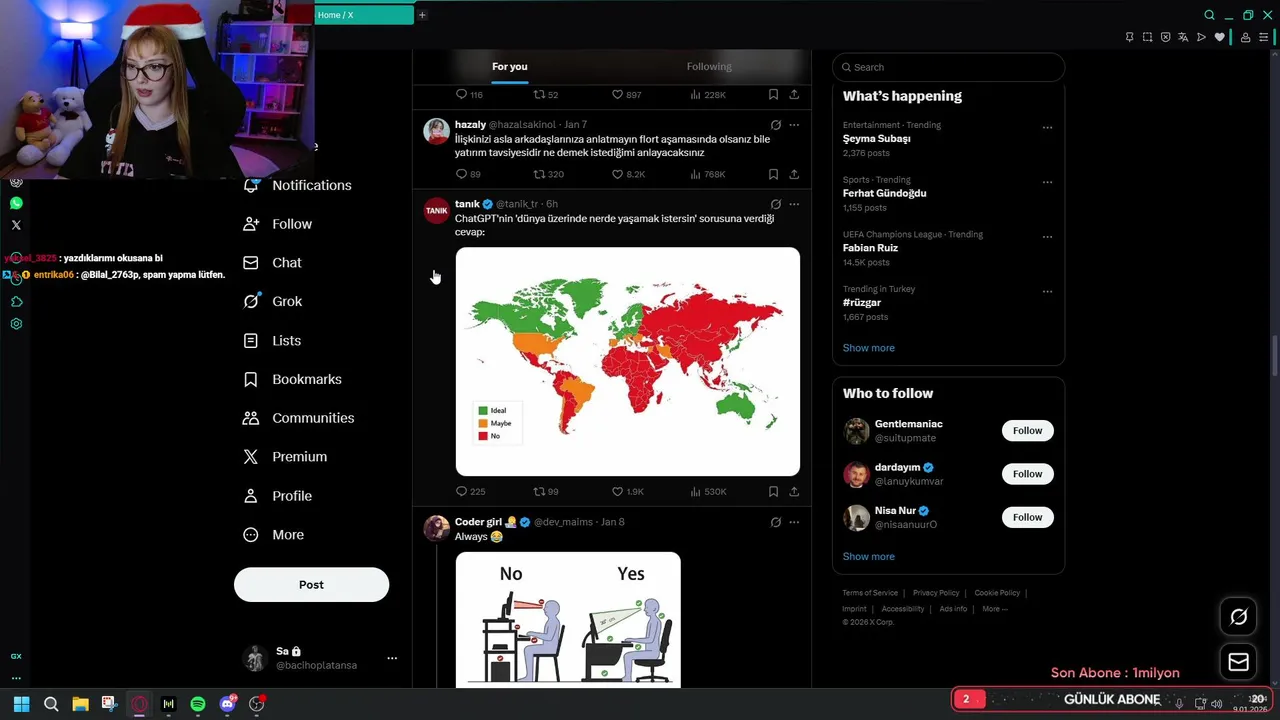
Task: Show more under Who to follow
Action: [x=868, y=556]
